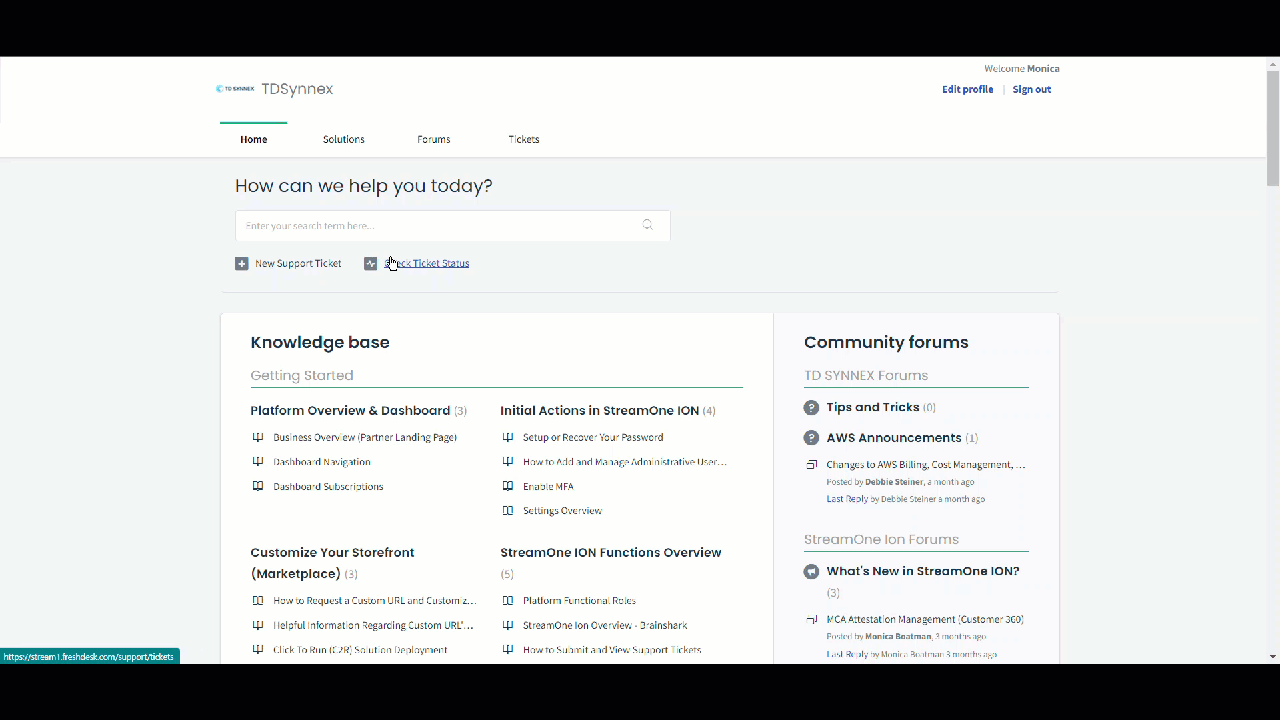The height and width of the screenshot is (720, 1280).
Task: Click the plus icon beside New Support Ticket
Action: click(x=241, y=264)
